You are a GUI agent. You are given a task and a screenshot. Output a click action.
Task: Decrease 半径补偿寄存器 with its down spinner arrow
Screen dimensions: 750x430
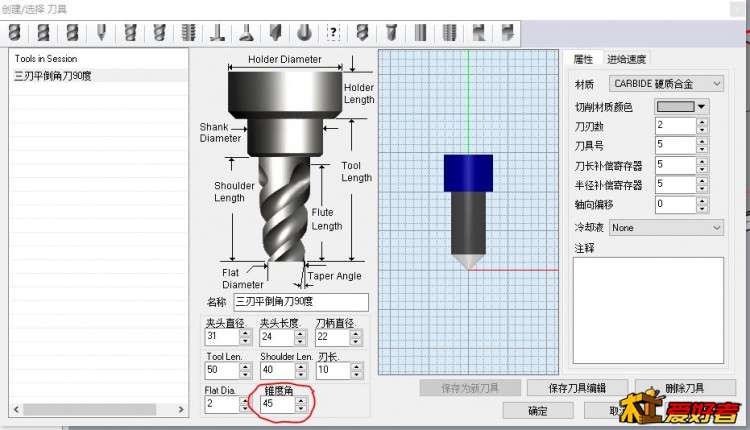point(702,189)
